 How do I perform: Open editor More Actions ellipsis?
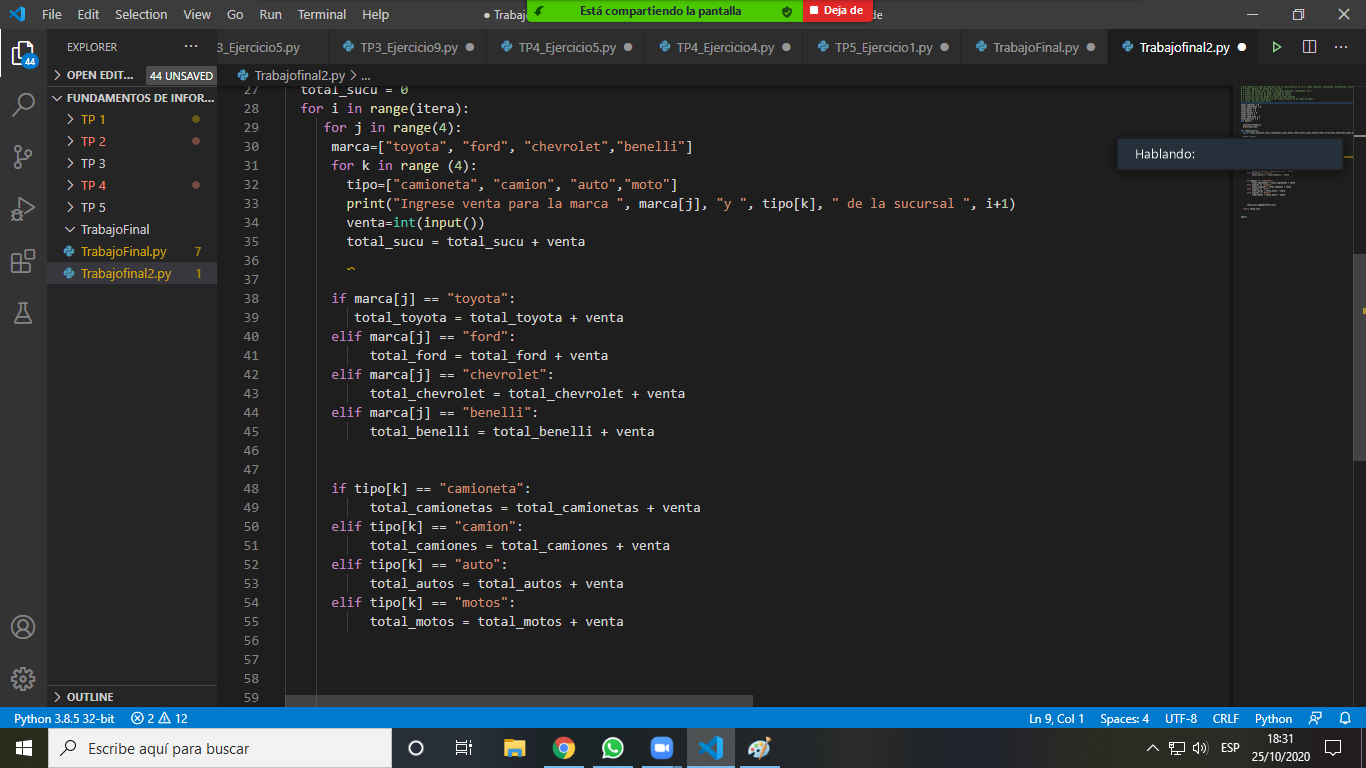[x=1342, y=47]
